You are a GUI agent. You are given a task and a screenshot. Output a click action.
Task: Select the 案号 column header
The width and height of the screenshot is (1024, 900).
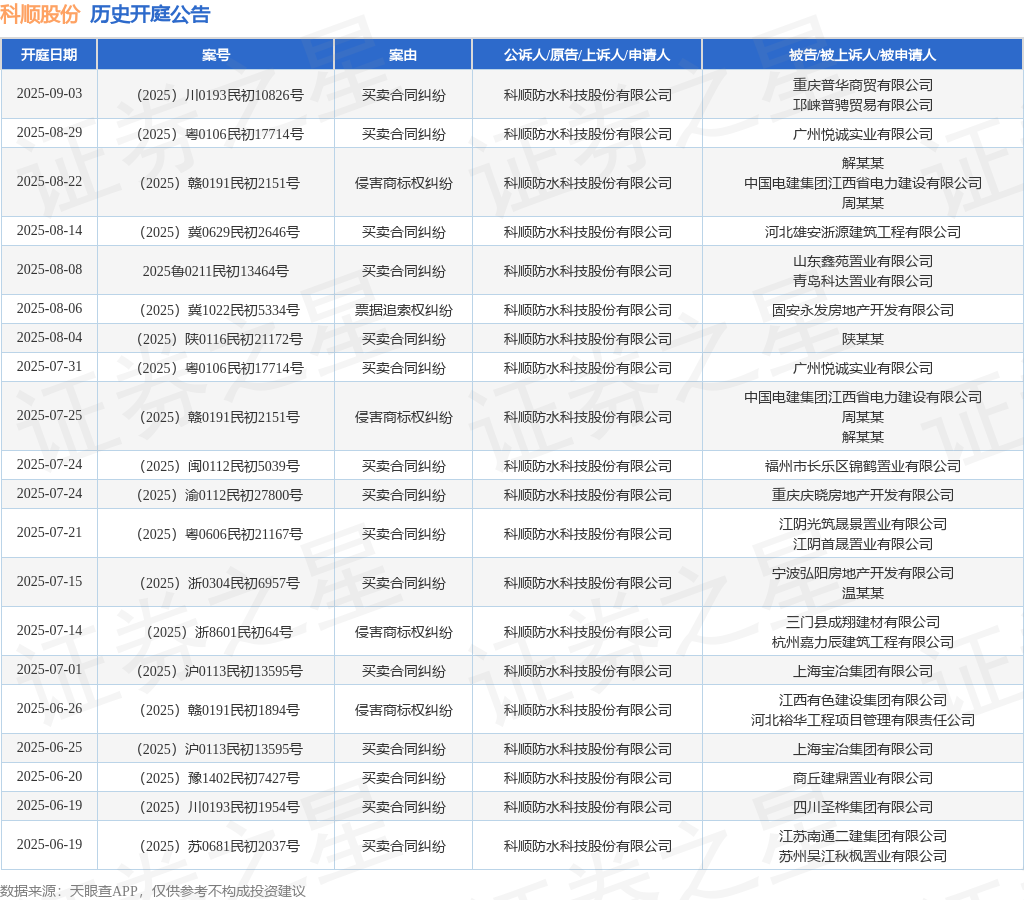(216, 55)
